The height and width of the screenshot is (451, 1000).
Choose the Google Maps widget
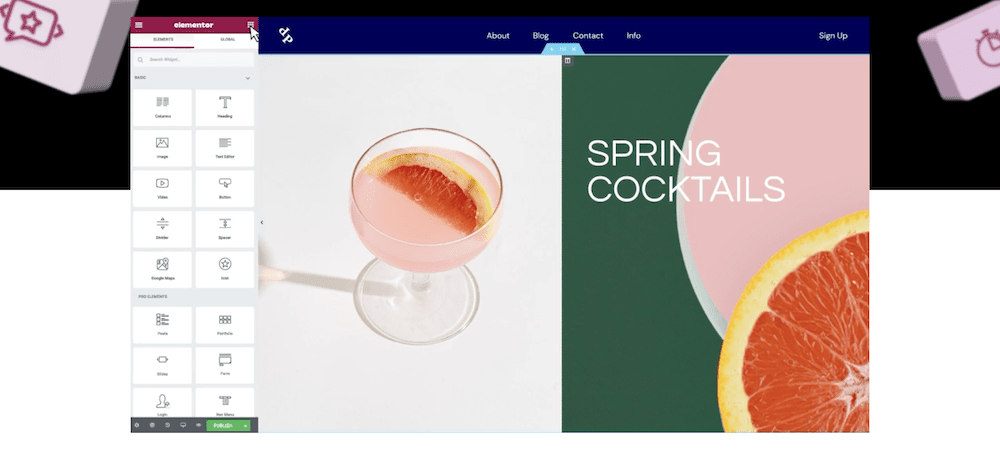(x=162, y=269)
